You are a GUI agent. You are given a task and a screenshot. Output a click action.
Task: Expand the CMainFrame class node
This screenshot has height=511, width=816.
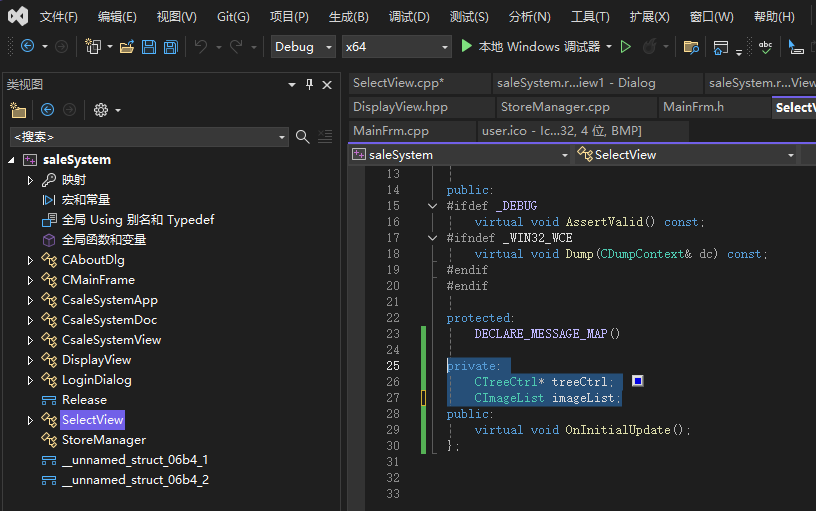click(x=30, y=280)
